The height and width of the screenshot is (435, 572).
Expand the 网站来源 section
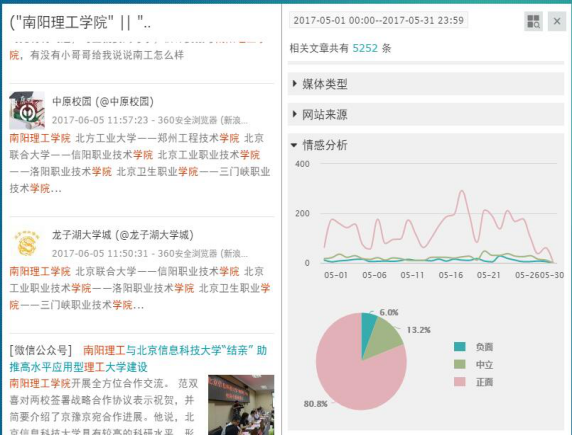[x=425, y=115]
